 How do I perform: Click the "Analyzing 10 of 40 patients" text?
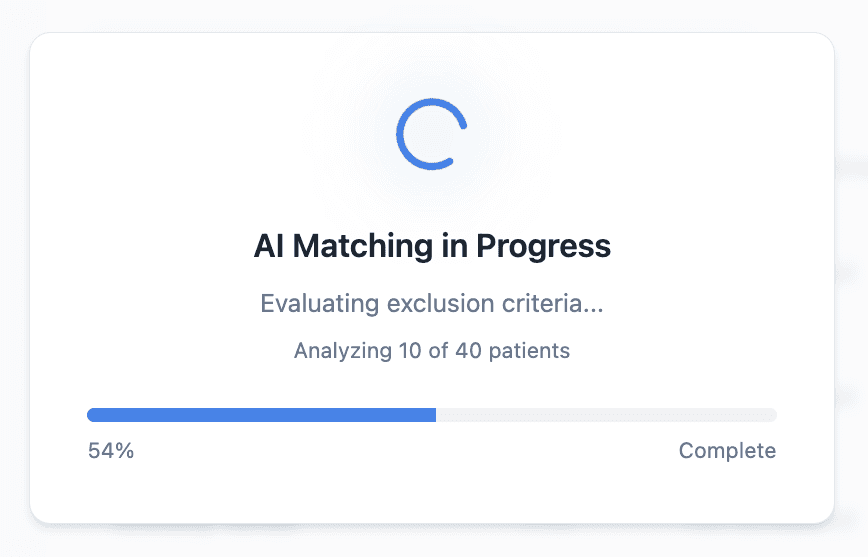pos(432,351)
